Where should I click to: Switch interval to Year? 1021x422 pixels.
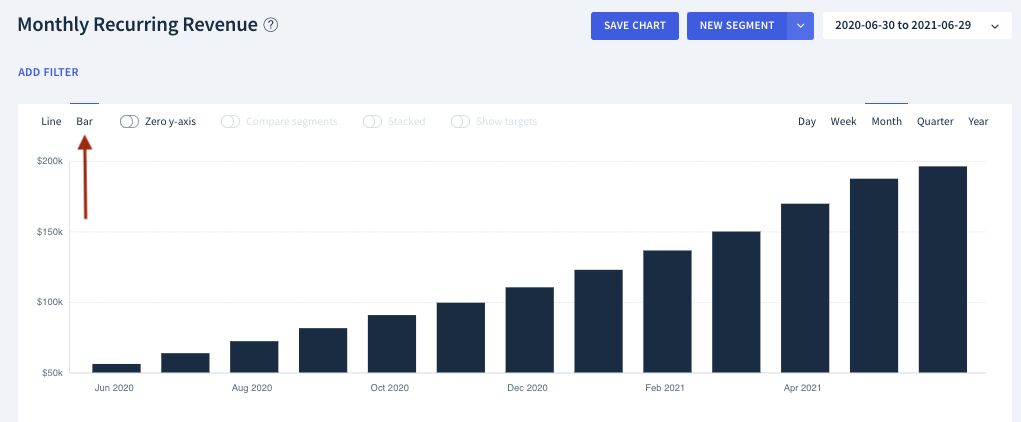coord(978,121)
